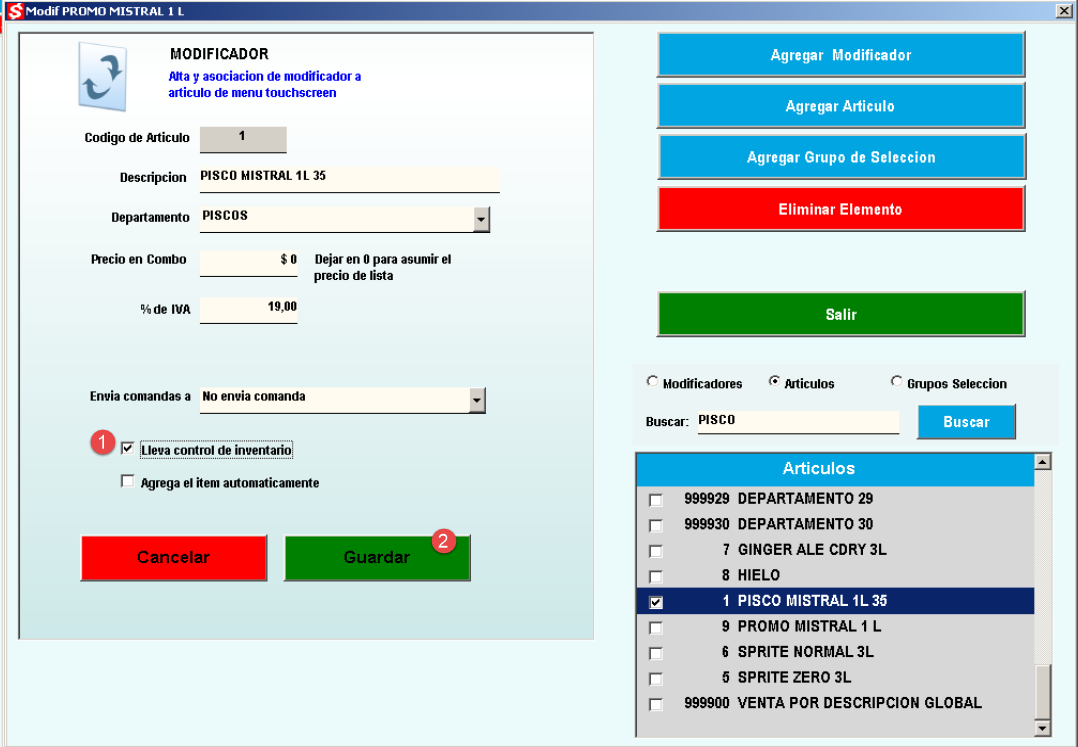Click the Descripcion text field
Image resolution: width=1078 pixels, height=747 pixels.
pos(349,179)
